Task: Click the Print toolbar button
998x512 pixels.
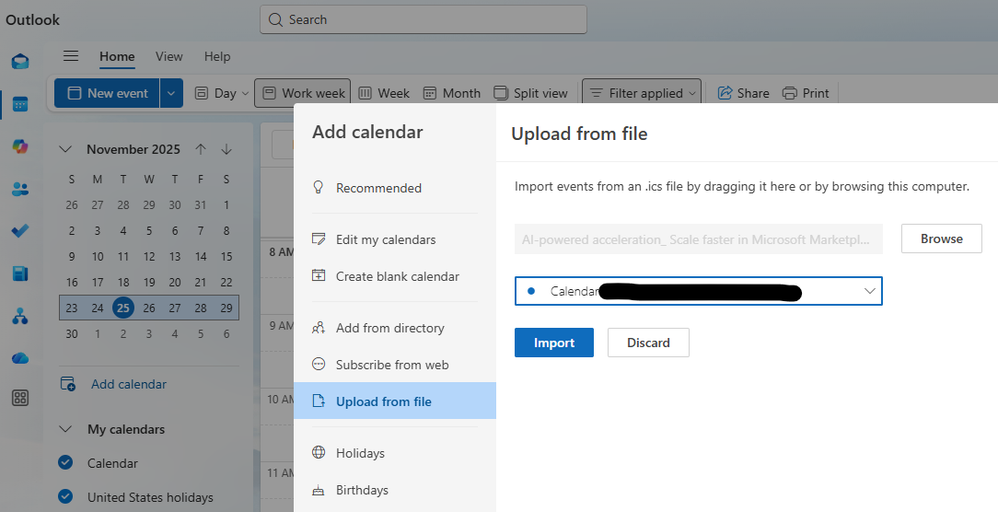Action: click(806, 93)
